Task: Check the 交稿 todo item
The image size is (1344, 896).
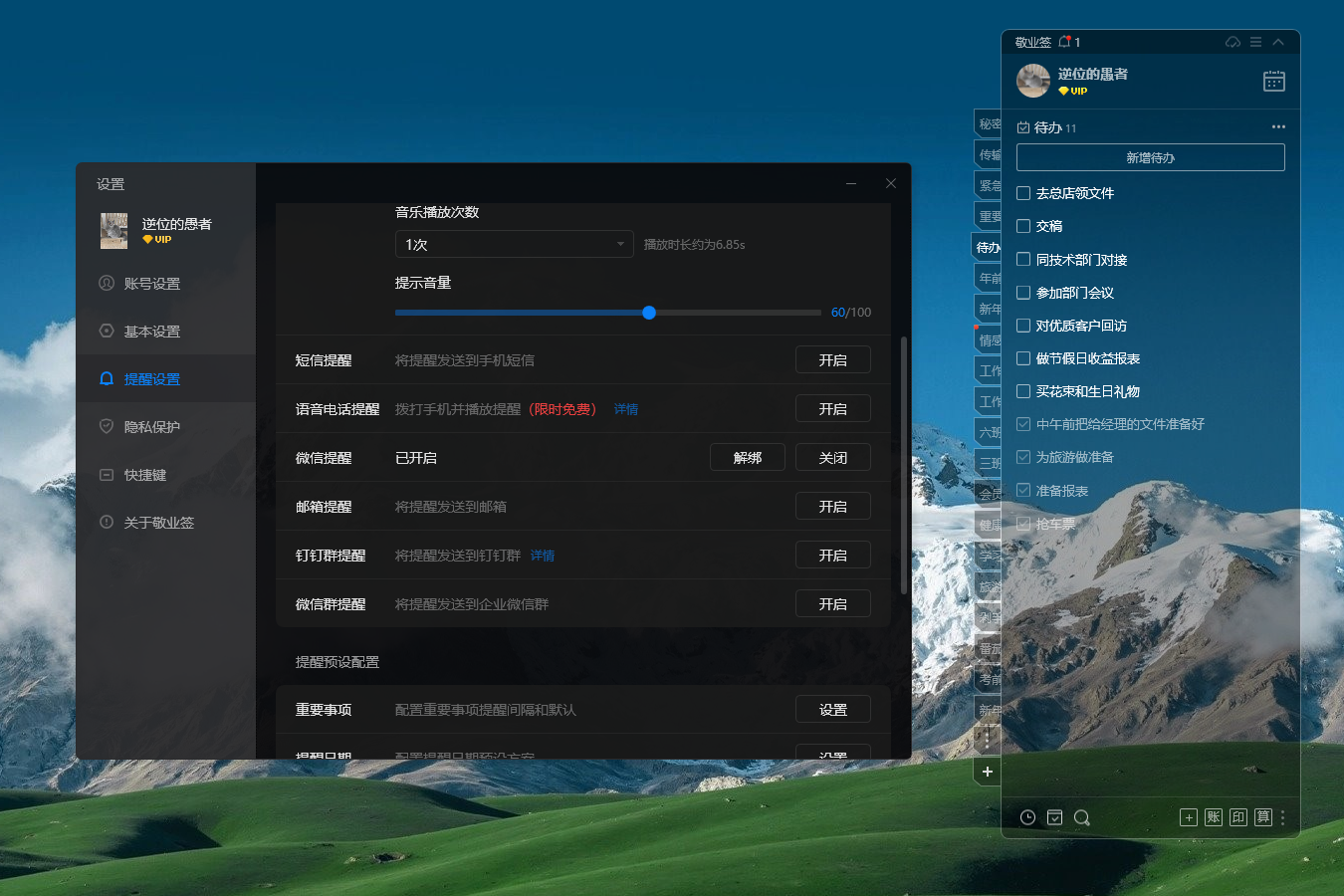Action: coord(1022,226)
